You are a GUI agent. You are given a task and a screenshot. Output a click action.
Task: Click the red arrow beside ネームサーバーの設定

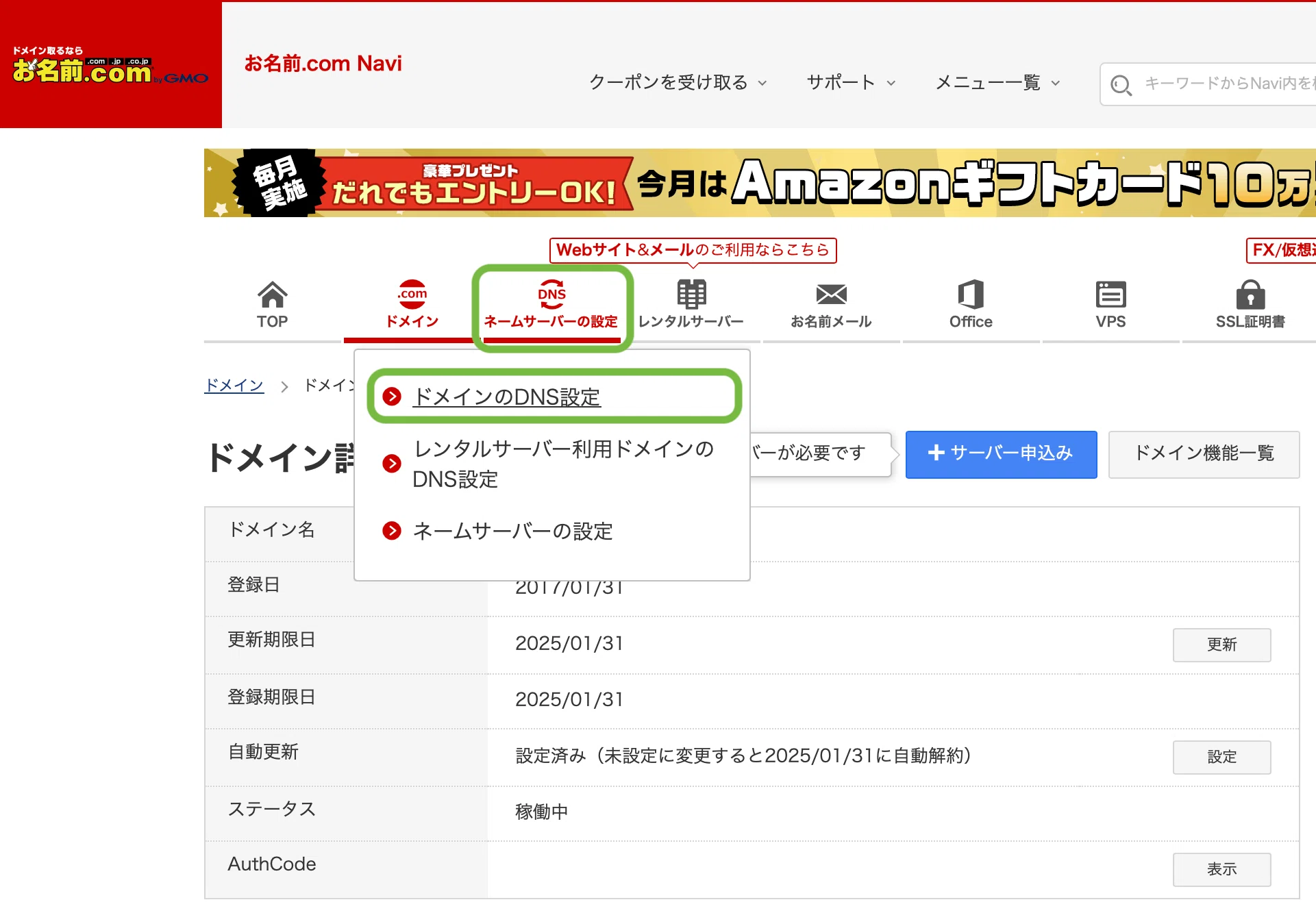pyautogui.click(x=392, y=531)
